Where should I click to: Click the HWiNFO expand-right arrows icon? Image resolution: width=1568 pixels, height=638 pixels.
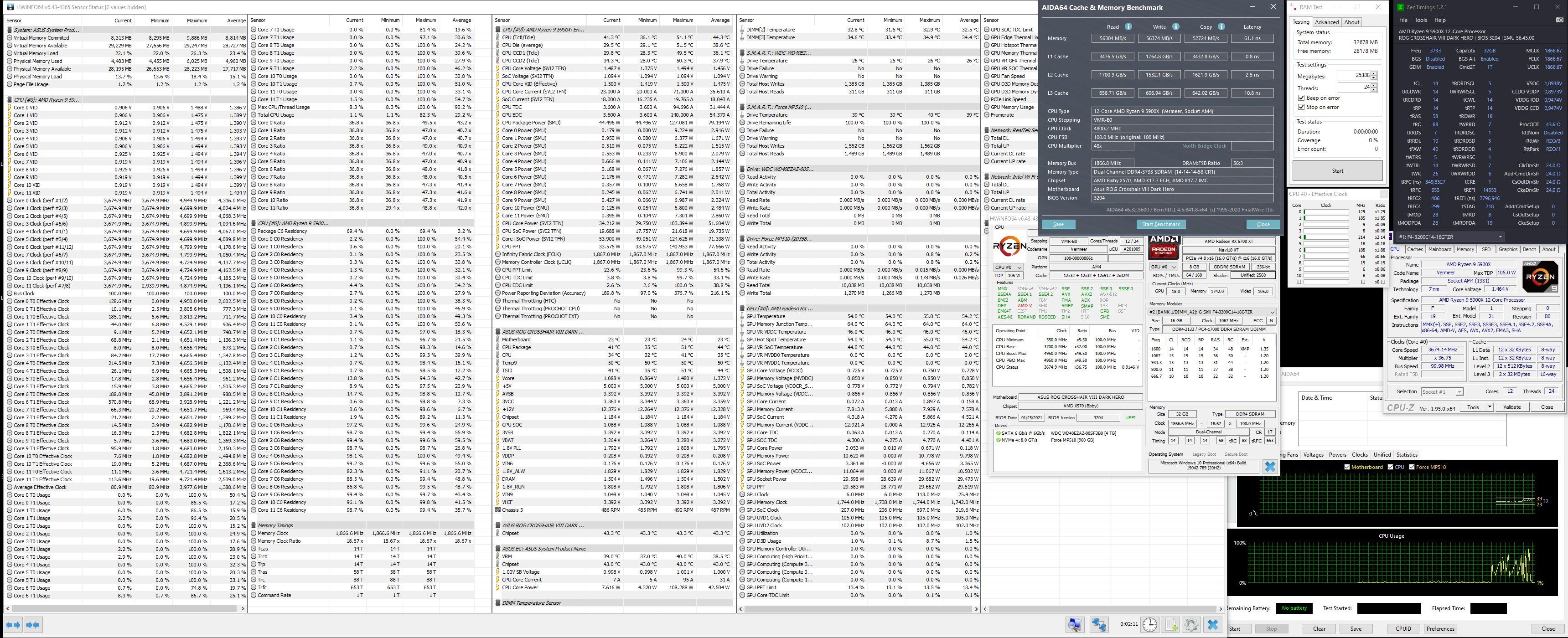[x=33, y=625]
